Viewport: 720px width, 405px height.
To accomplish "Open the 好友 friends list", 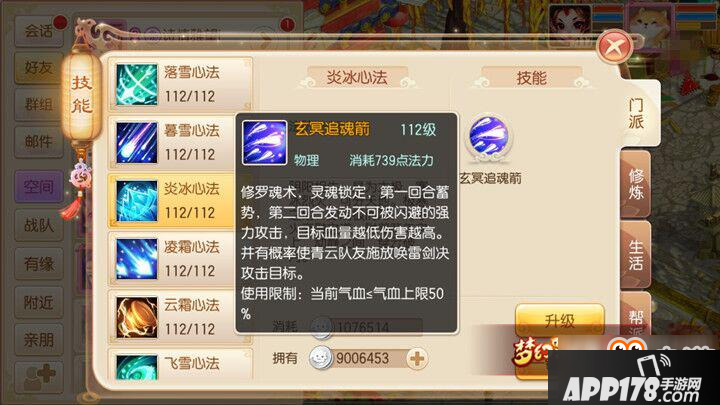I will pyautogui.click(x=39, y=68).
